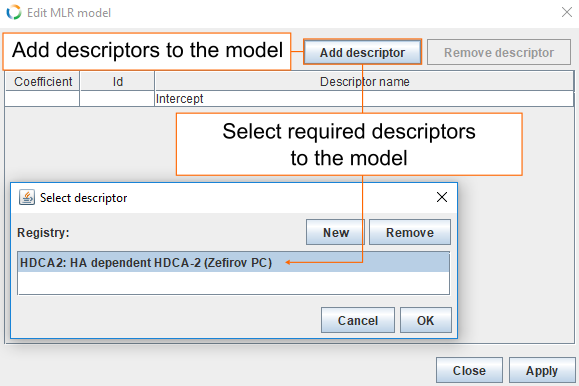Select the Id column header
579x386 pixels.
(x=117, y=81)
